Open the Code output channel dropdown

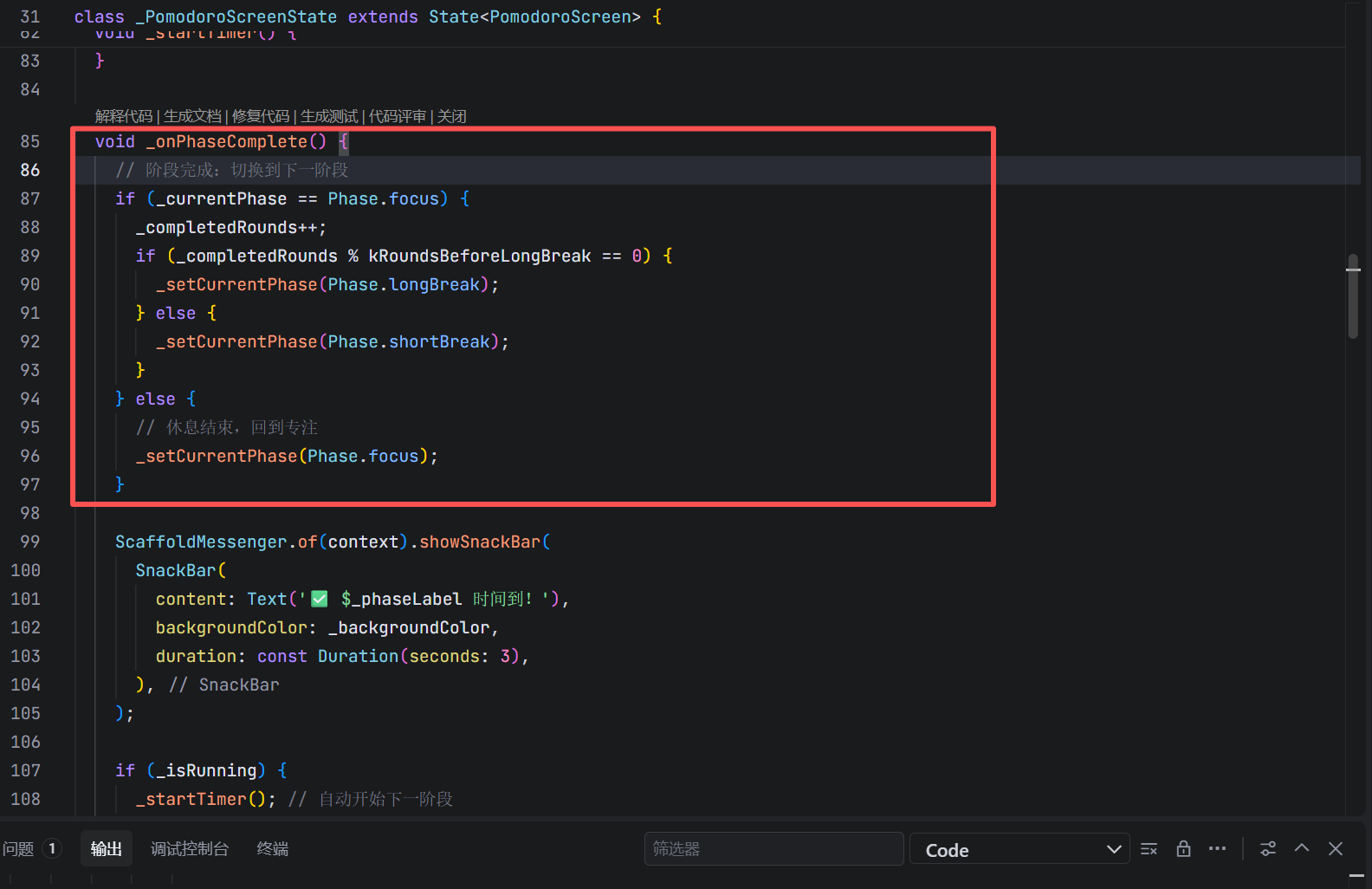point(1019,850)
